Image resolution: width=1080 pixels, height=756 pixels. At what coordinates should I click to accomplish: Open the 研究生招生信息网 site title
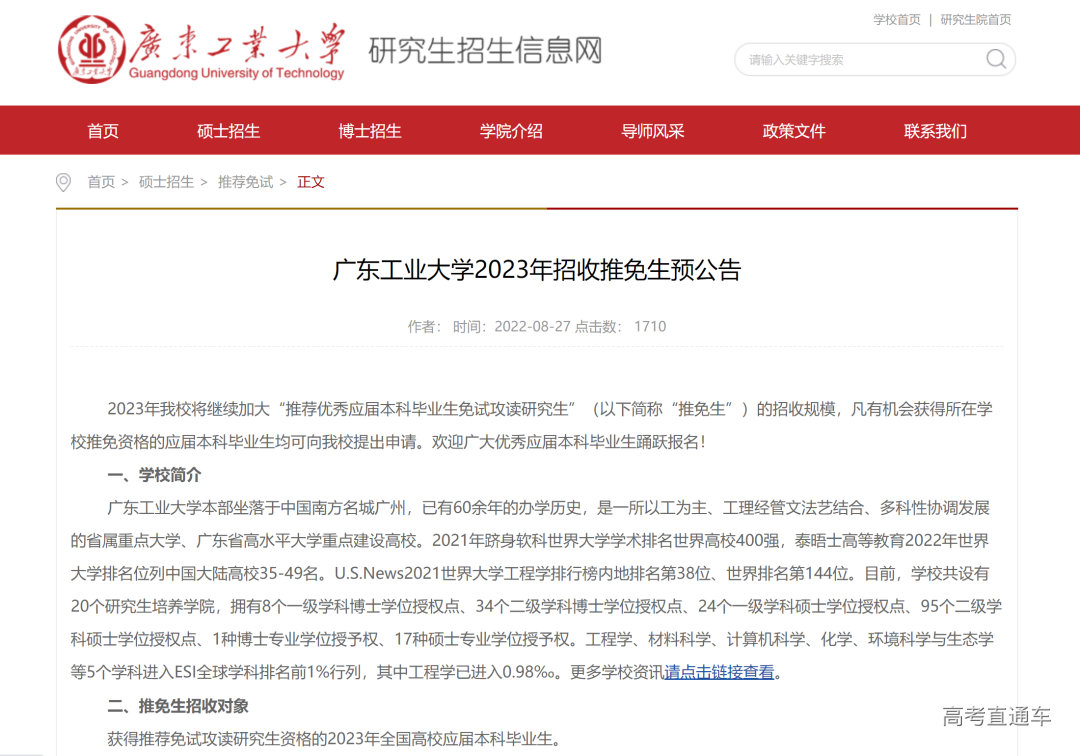point(487,50)
